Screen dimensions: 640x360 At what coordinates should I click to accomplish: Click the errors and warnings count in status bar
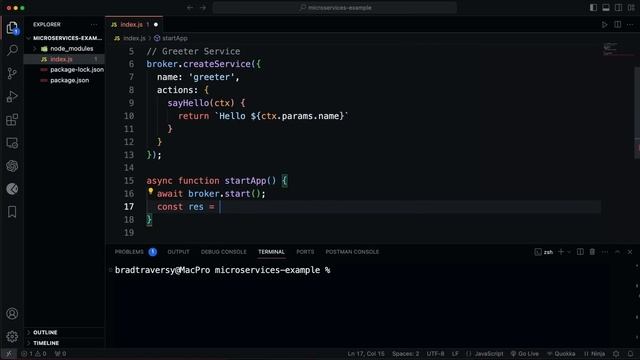point(33,354)
